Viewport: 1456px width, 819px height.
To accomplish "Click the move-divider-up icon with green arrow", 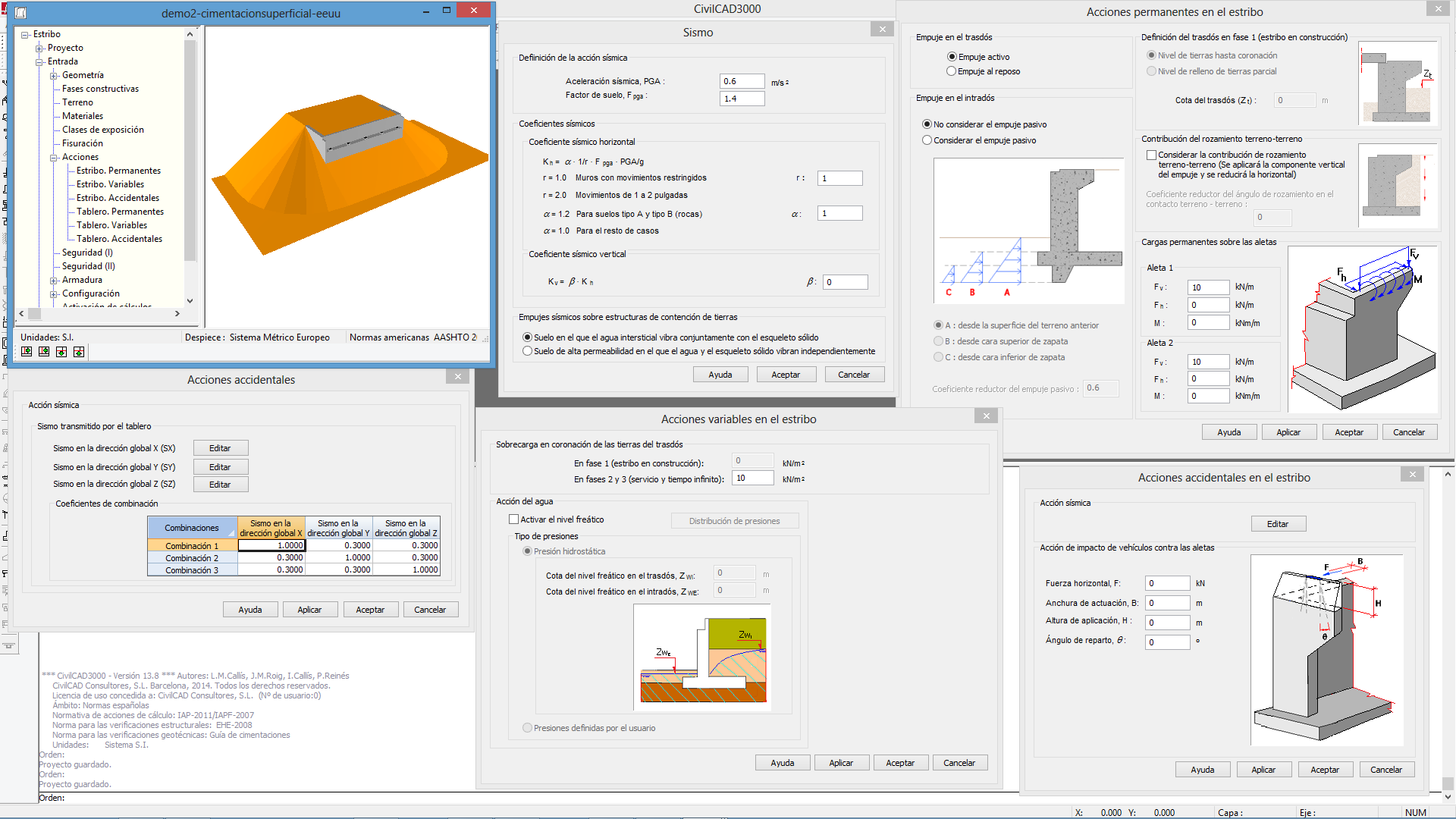I will coord(79,351).
